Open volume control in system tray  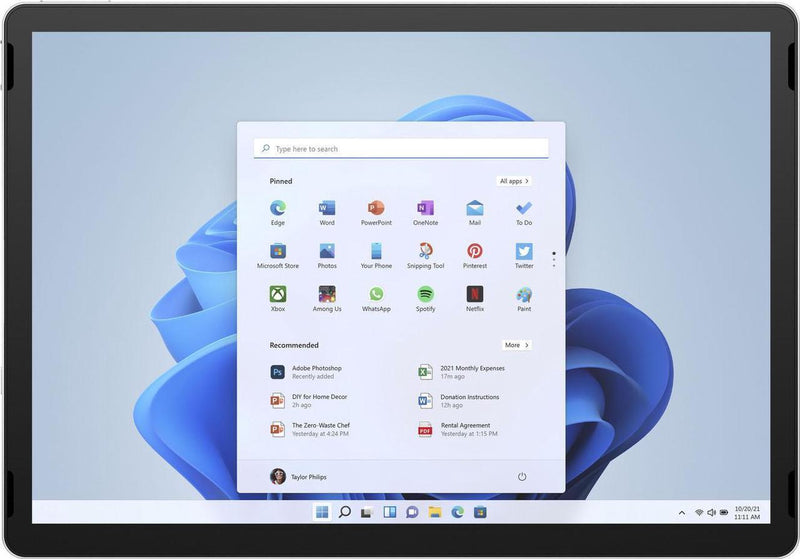(711, 513)
